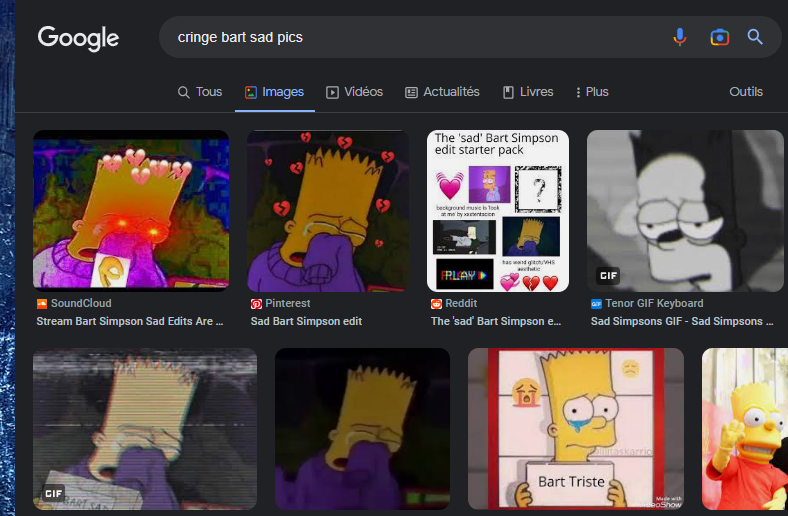Click the Tenor GIF Keyboard source name
The height and width of the screenshot is (516, 788).
coord(654,303)
